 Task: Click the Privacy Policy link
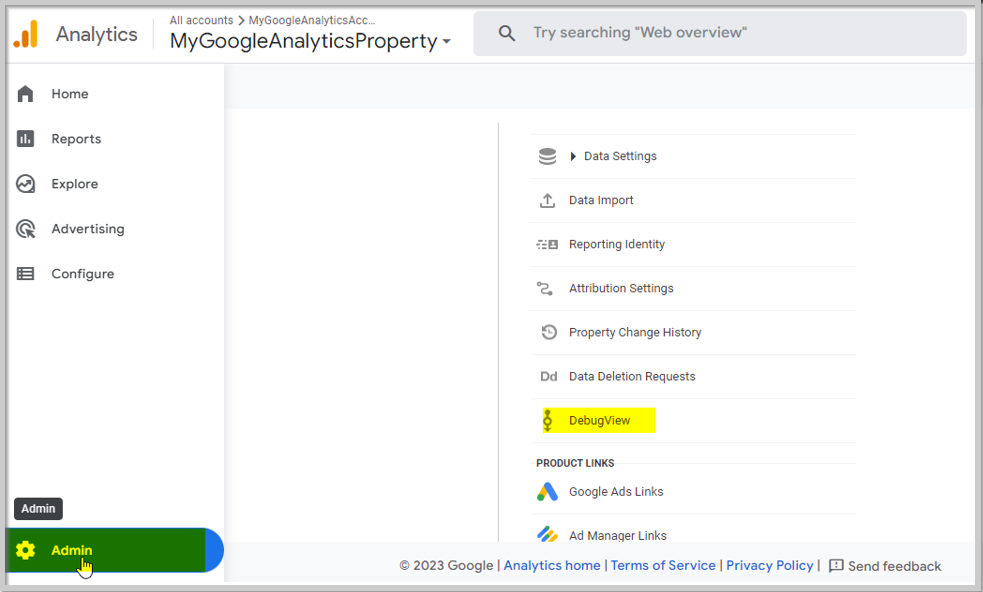point(769,566)
